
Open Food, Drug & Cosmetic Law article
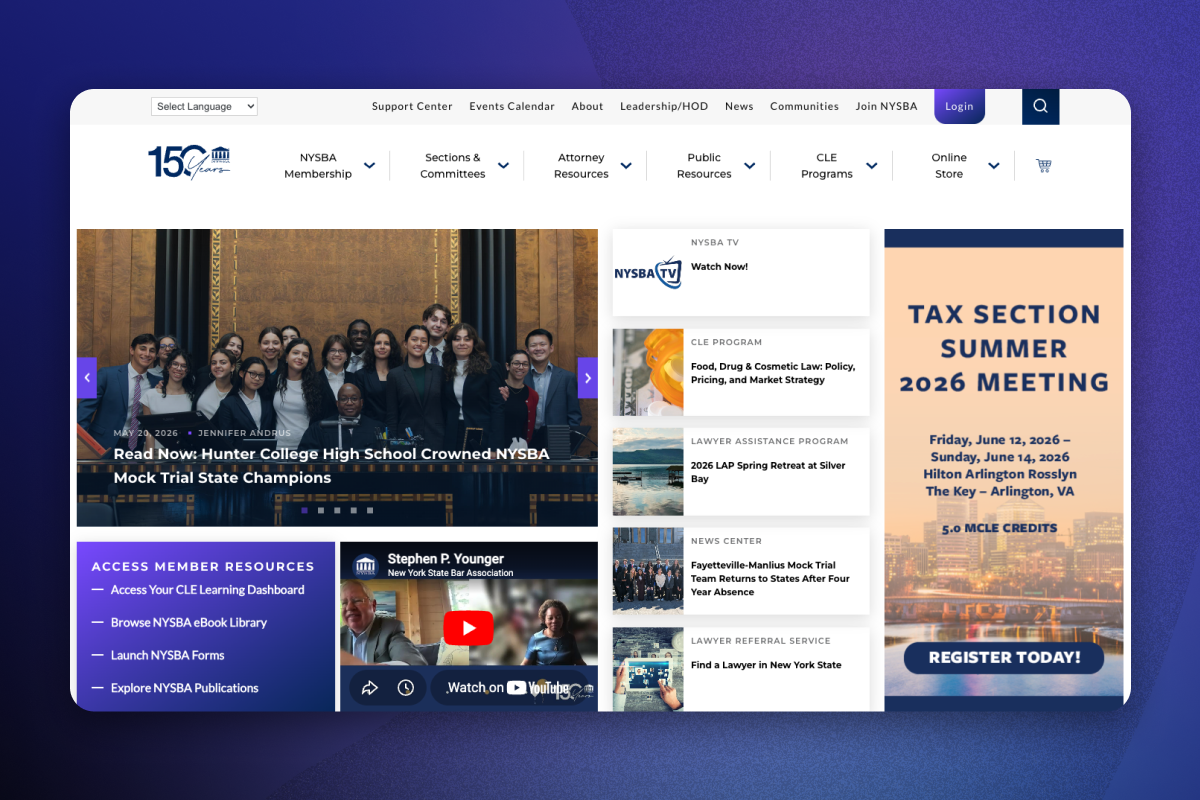[x=773, y=373]
